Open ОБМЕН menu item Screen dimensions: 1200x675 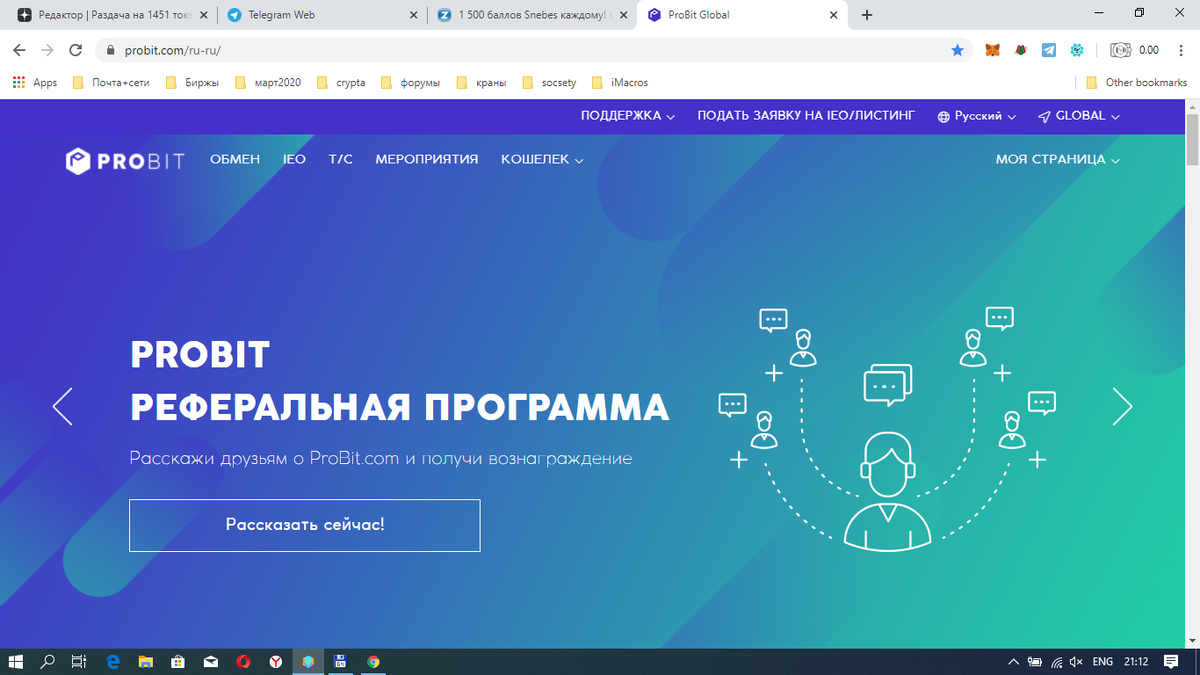pyautogui.click(x=235, y=159)
